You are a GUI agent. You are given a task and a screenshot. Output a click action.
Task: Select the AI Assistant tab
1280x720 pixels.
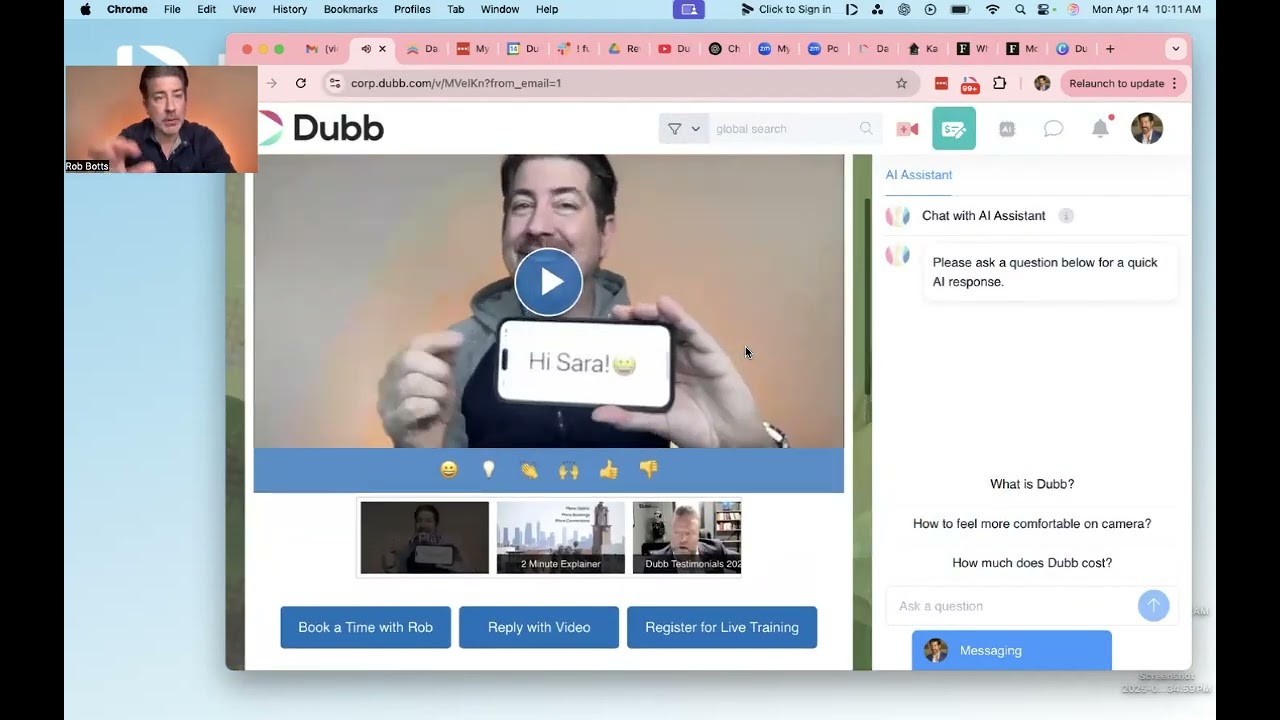919,175
